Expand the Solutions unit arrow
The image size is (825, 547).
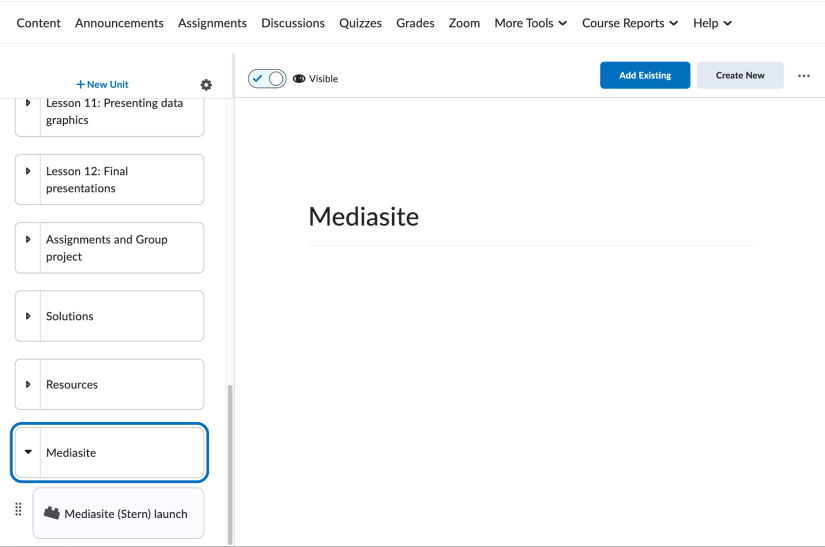pos(28,316)
